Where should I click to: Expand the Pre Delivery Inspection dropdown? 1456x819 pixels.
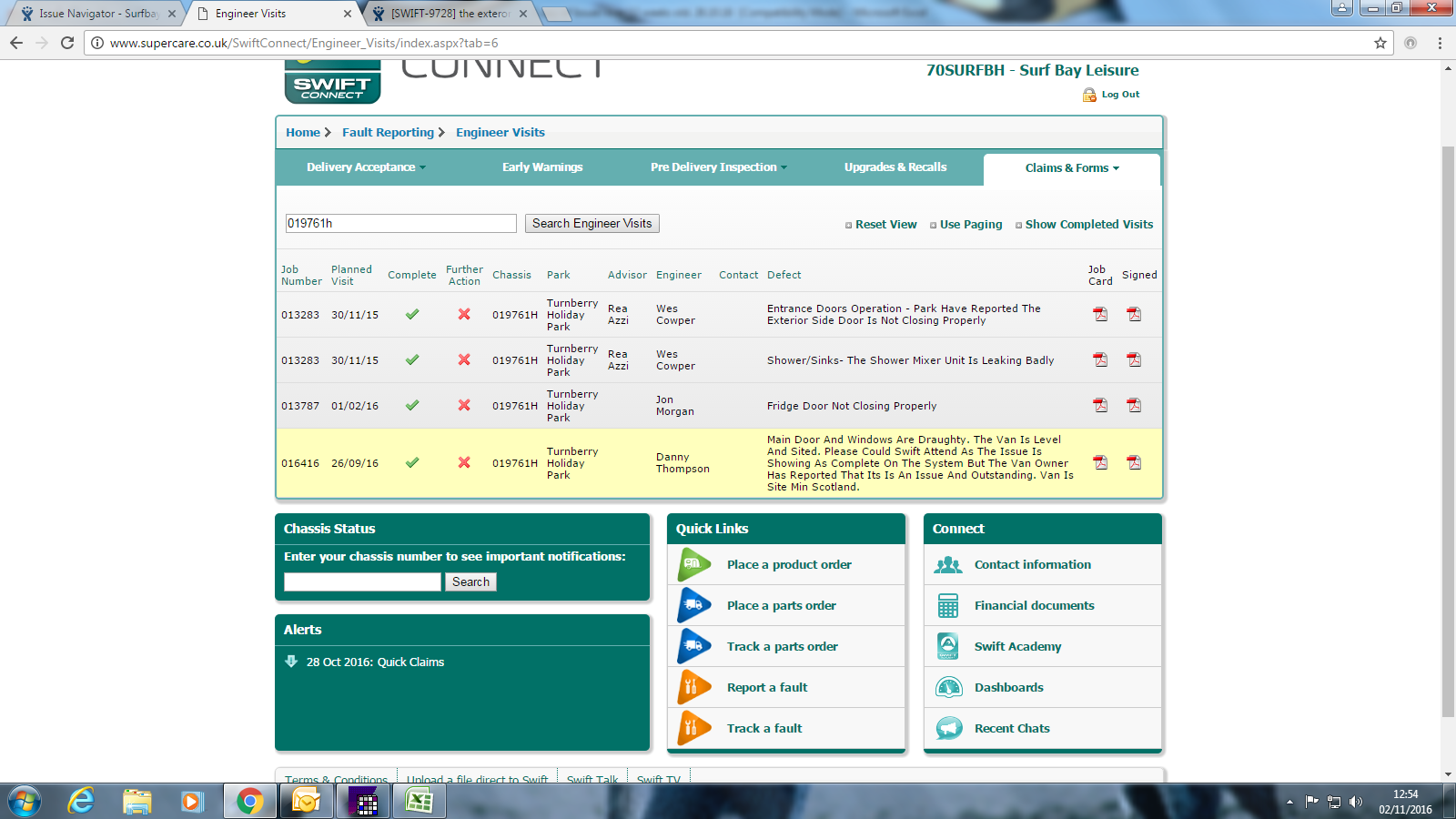(718, 167)
